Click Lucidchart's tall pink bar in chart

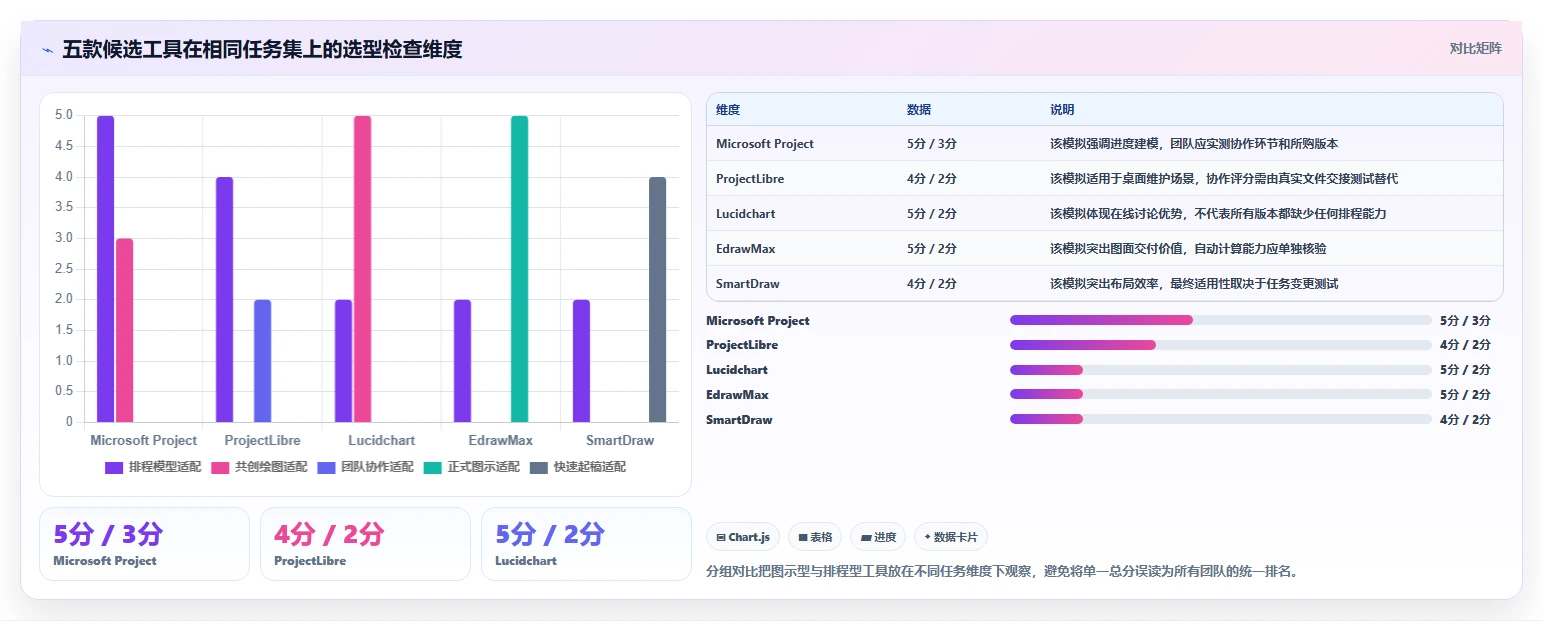362,269
